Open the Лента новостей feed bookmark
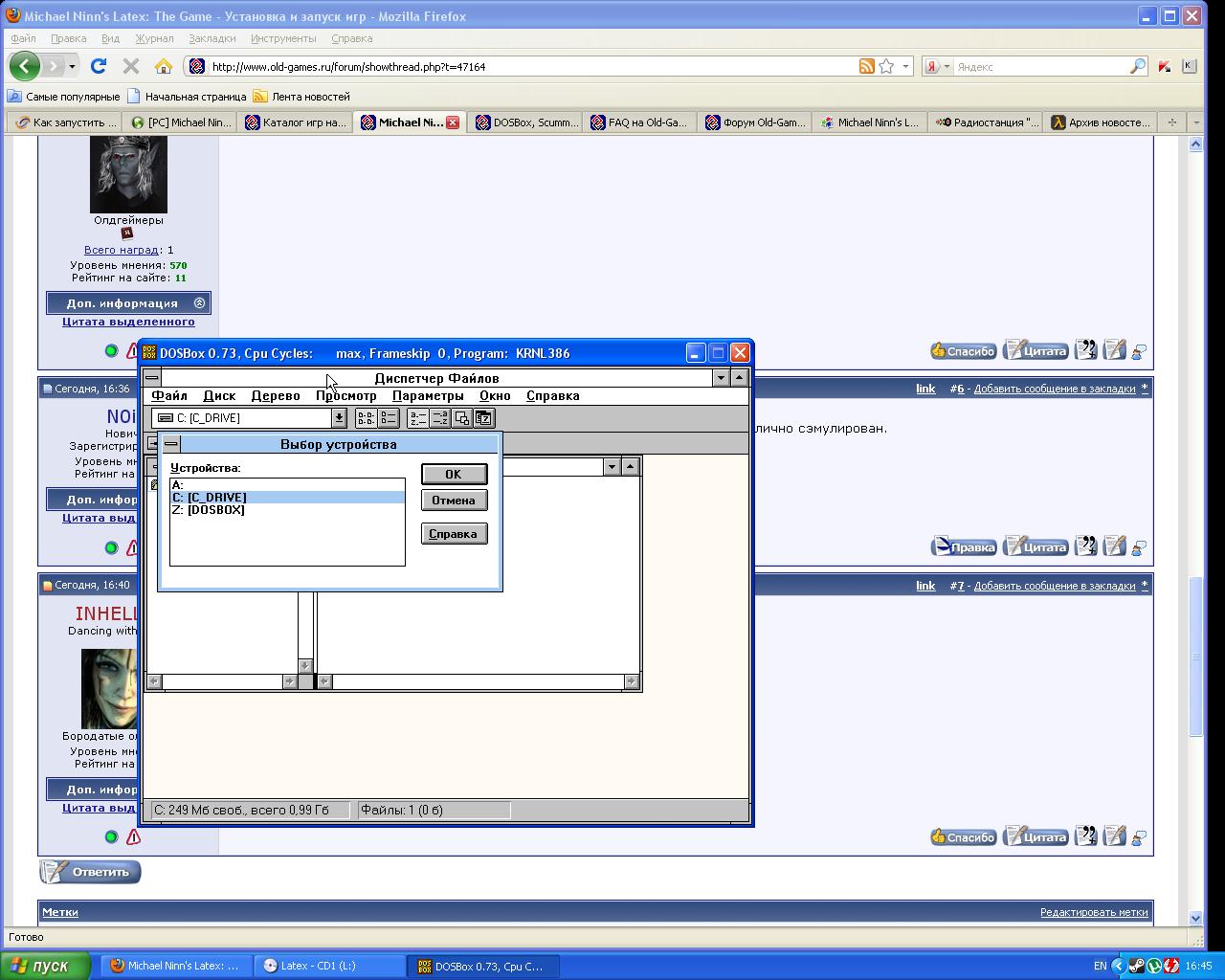This screenshot has width=1225, height=980. click(x=301, y=97)
